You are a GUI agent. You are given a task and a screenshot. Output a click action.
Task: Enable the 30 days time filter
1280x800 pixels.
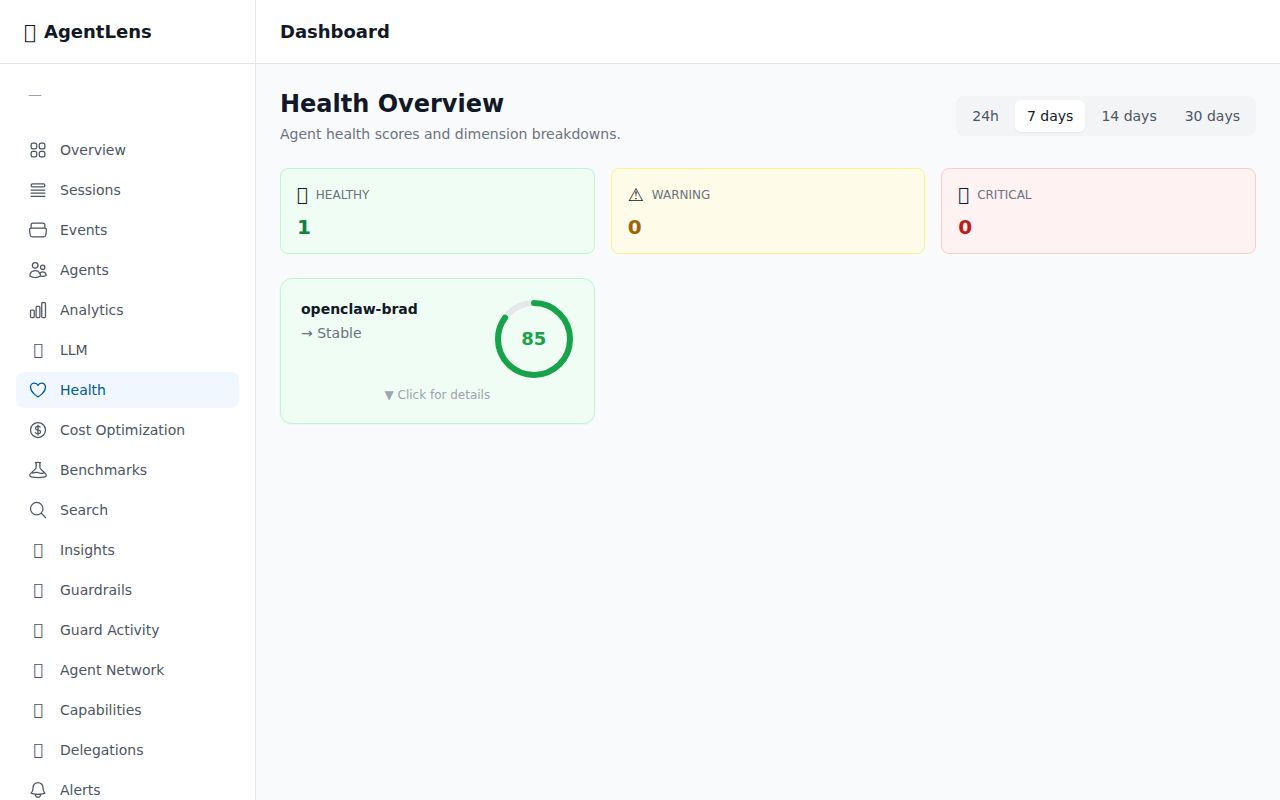pos(1212,115)
